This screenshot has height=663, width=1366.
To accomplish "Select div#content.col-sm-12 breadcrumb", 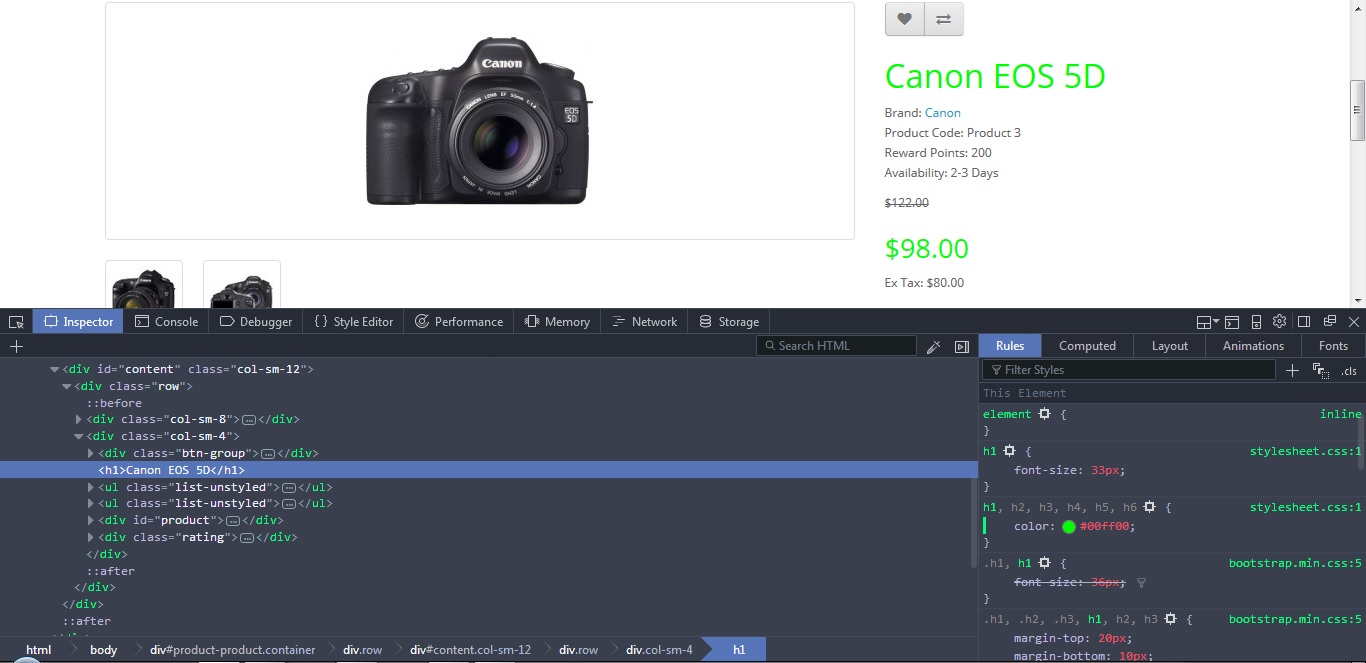I will (x=470, y=650).
